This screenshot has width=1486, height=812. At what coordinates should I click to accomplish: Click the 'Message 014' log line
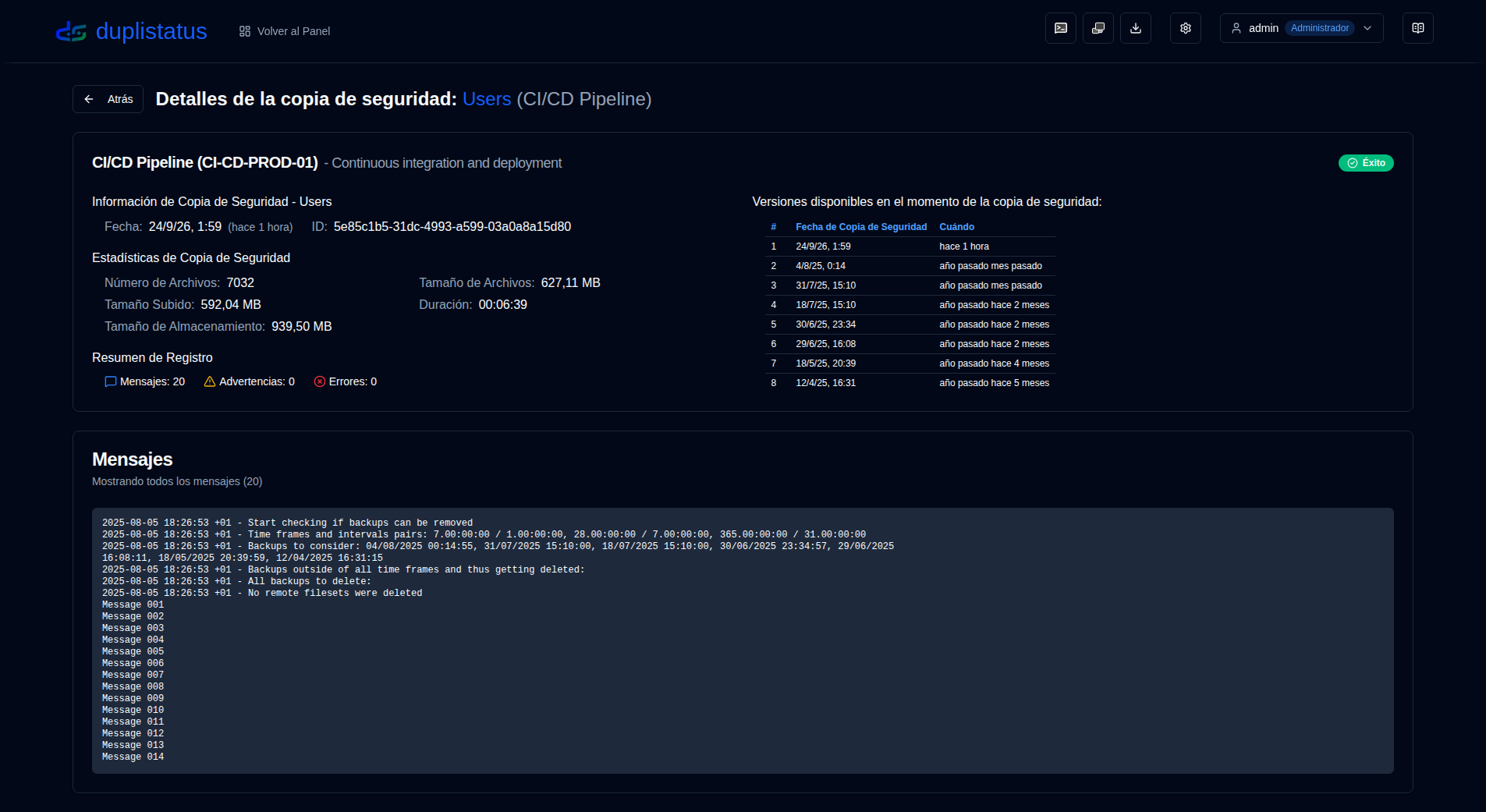pyautogui.click(x=133, y=757)
